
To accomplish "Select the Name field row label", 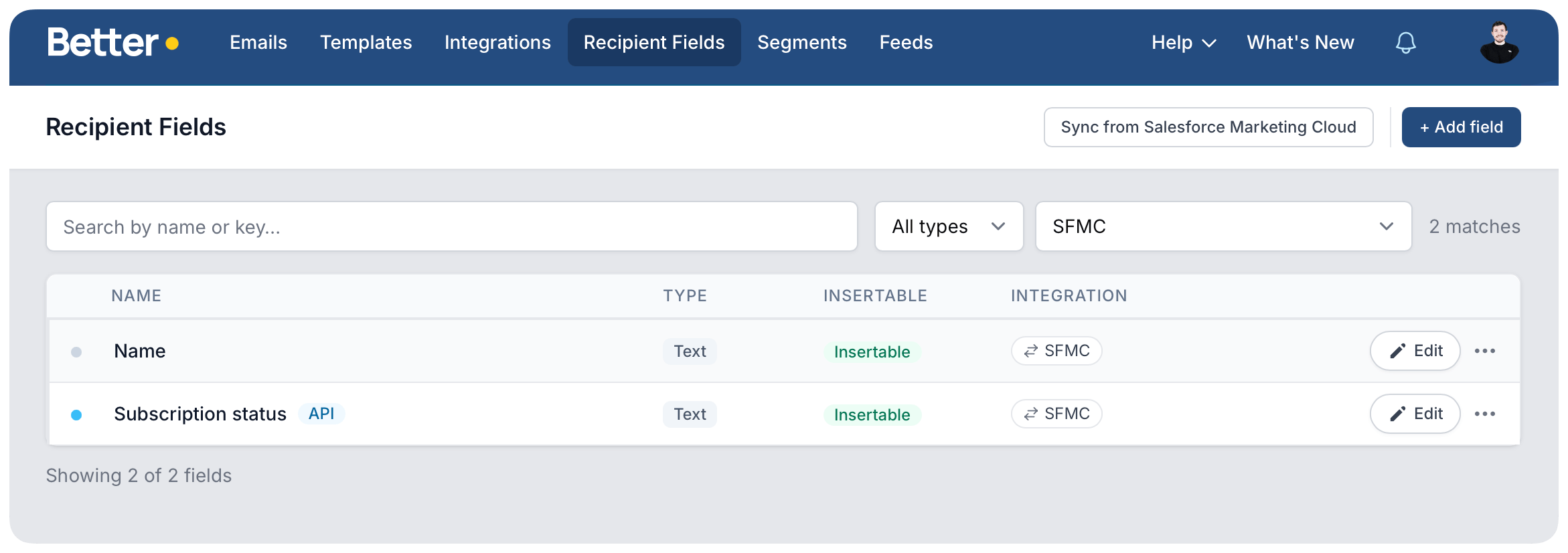I will tap(139, 351).
